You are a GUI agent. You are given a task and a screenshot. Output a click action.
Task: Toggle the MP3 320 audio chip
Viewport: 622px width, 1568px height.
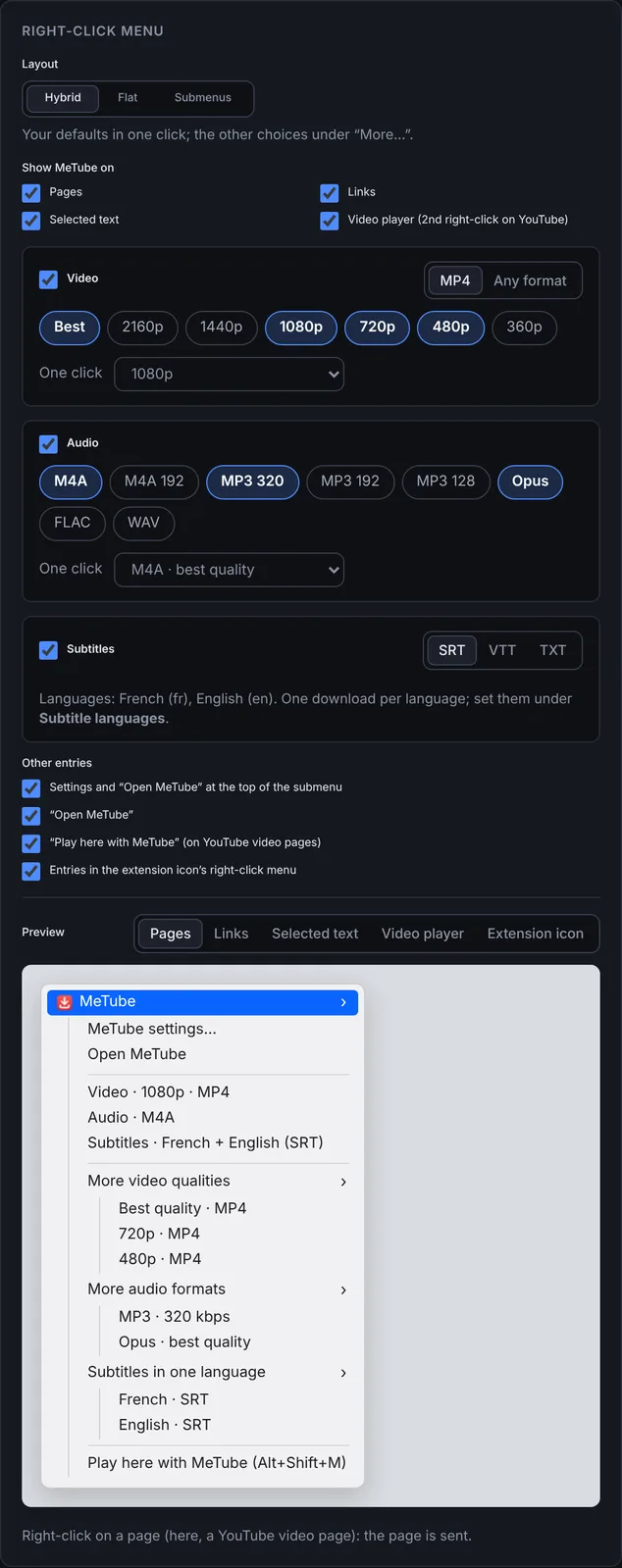pos(252,481)
